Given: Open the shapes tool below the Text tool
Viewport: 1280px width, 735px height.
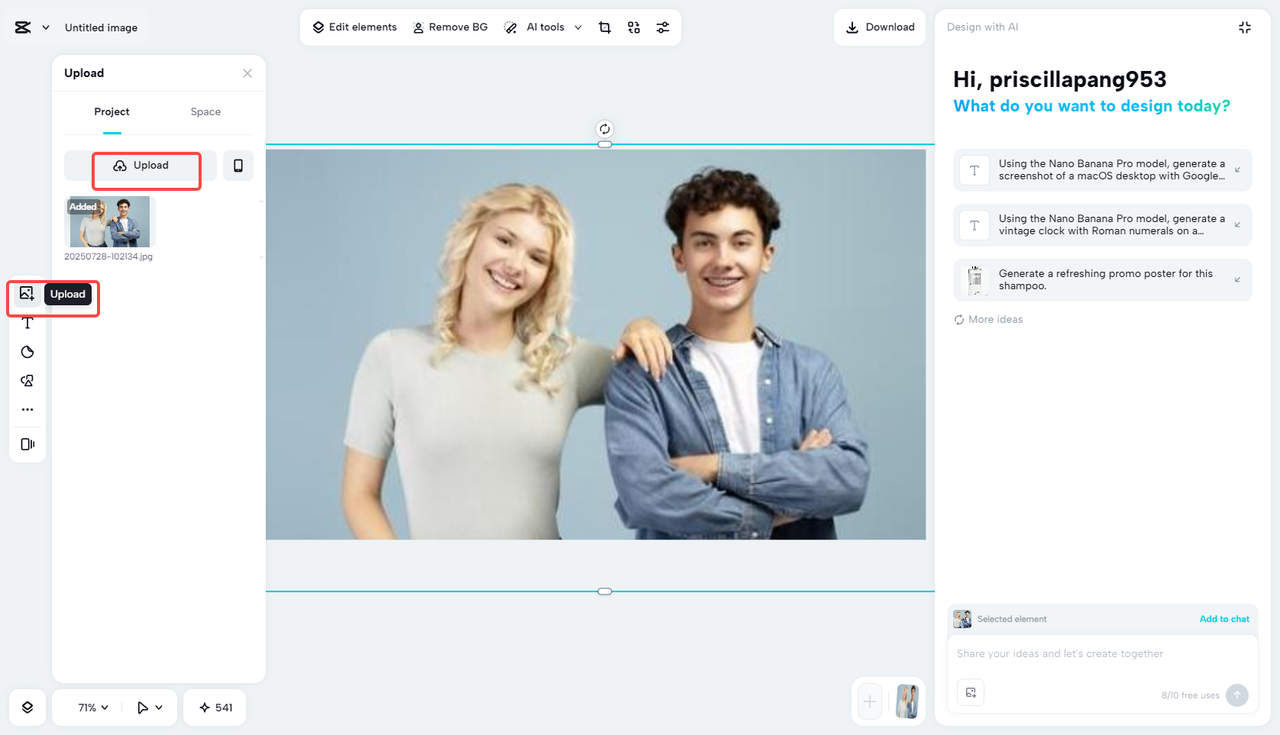Looking at the screenshot, I should click(27, 352).
